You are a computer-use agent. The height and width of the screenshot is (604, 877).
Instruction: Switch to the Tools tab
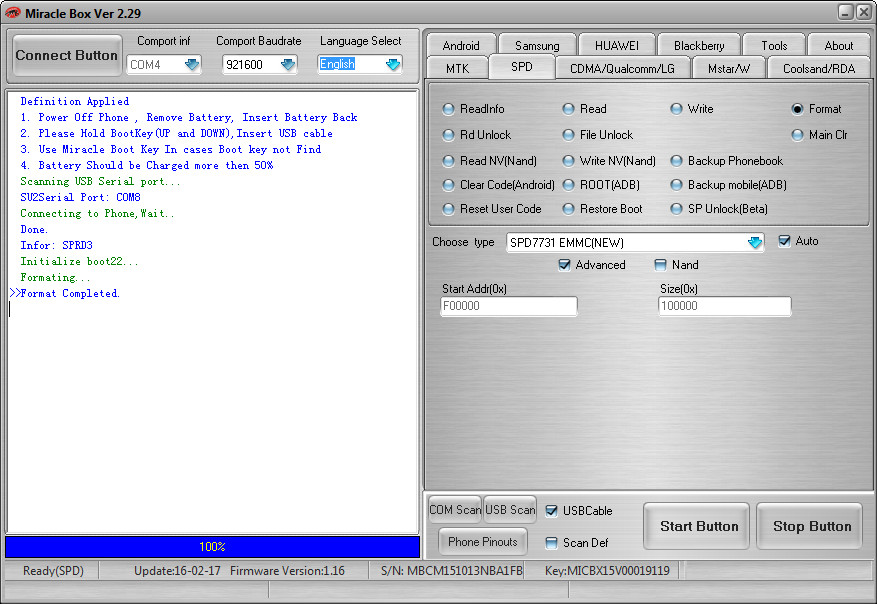coord(774,45)
